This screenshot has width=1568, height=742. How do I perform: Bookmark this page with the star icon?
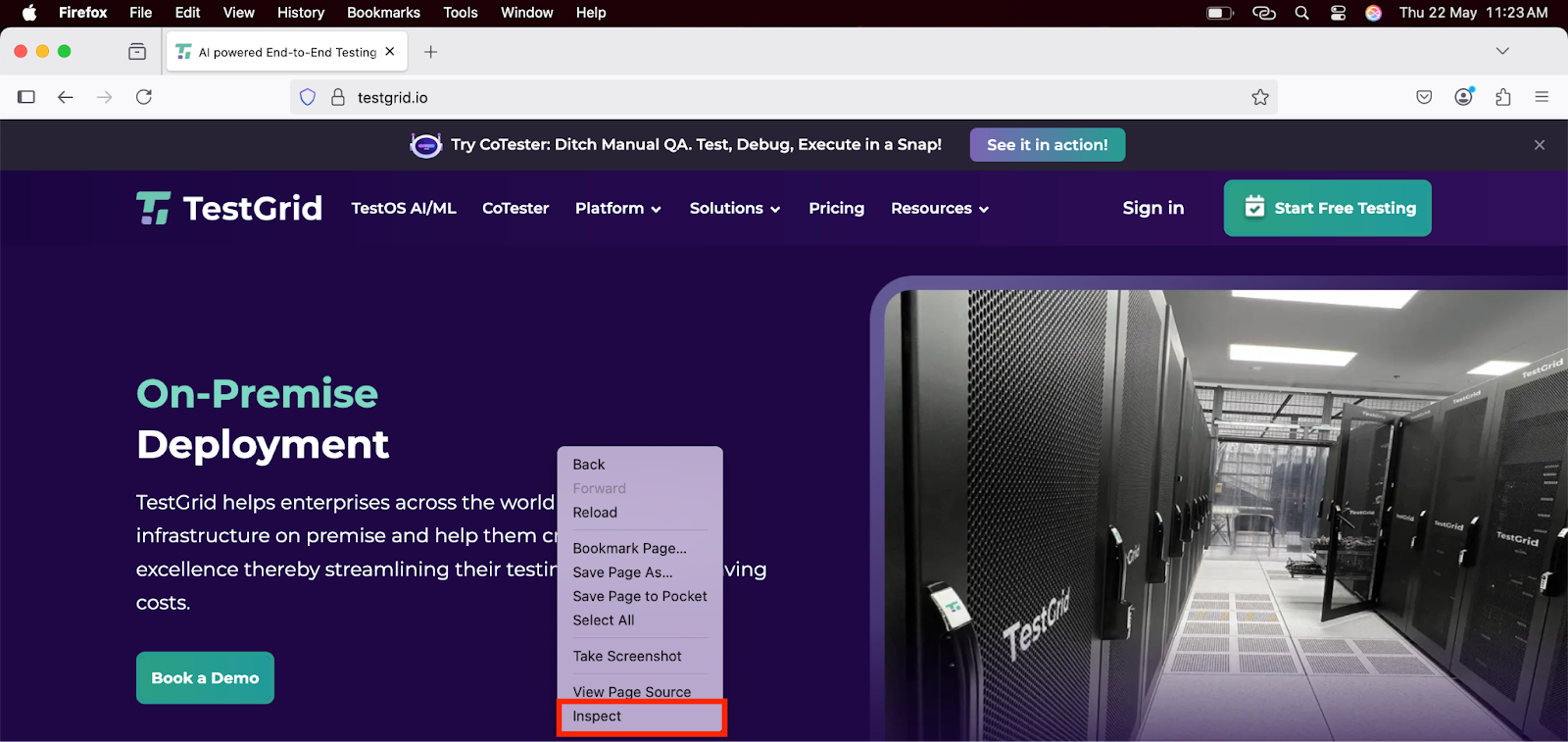(x=1260, y=97)
